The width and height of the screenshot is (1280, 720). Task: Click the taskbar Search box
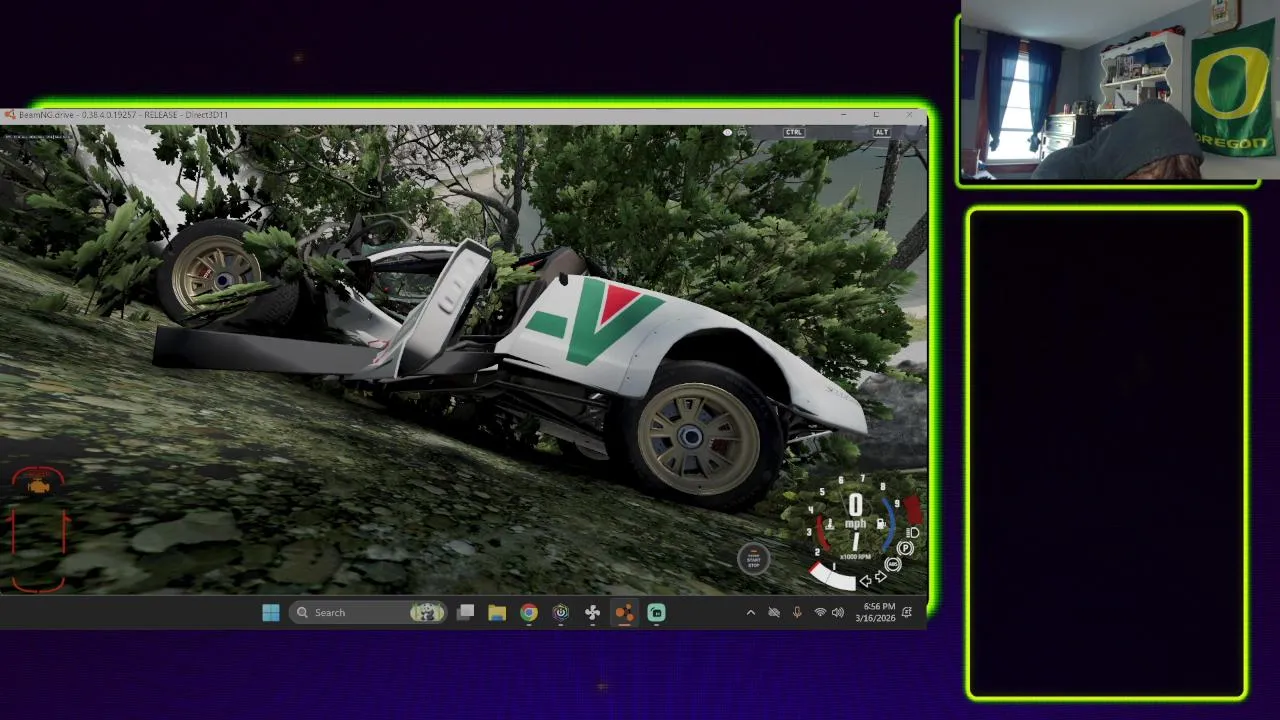pyautogui.click(x=369, y=612)
